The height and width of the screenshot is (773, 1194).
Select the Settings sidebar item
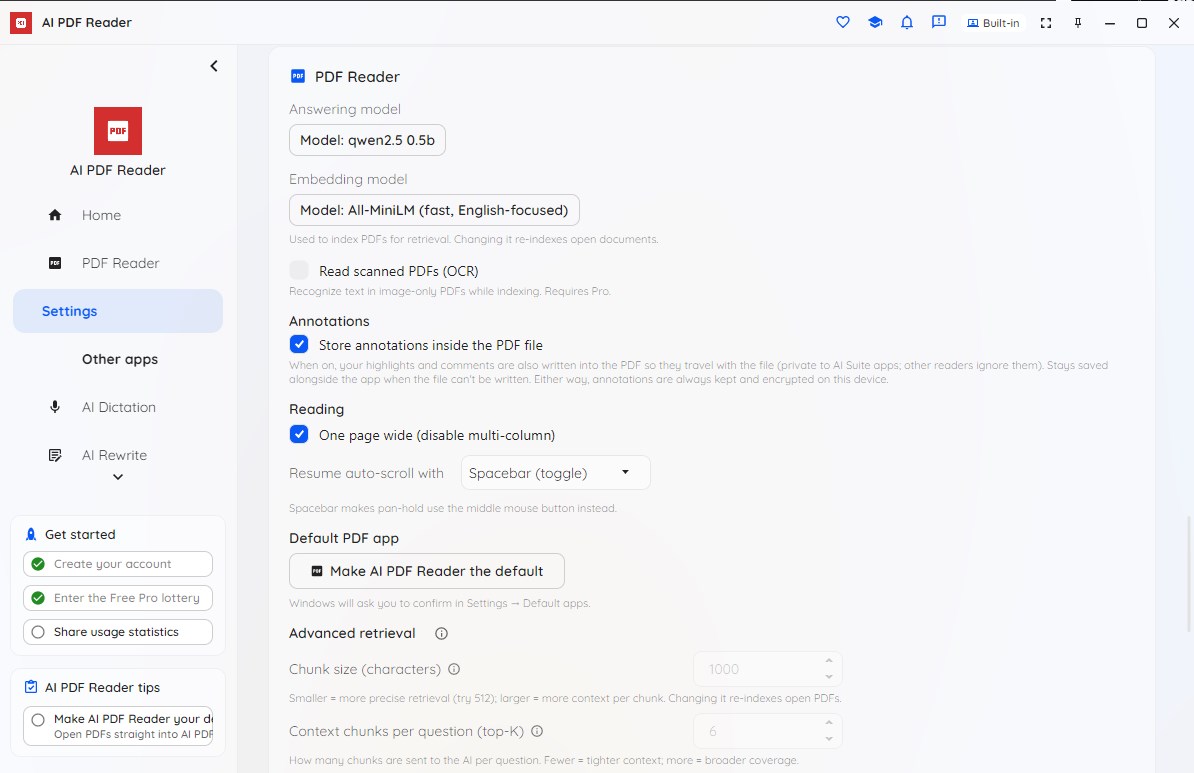pos(117,311)
